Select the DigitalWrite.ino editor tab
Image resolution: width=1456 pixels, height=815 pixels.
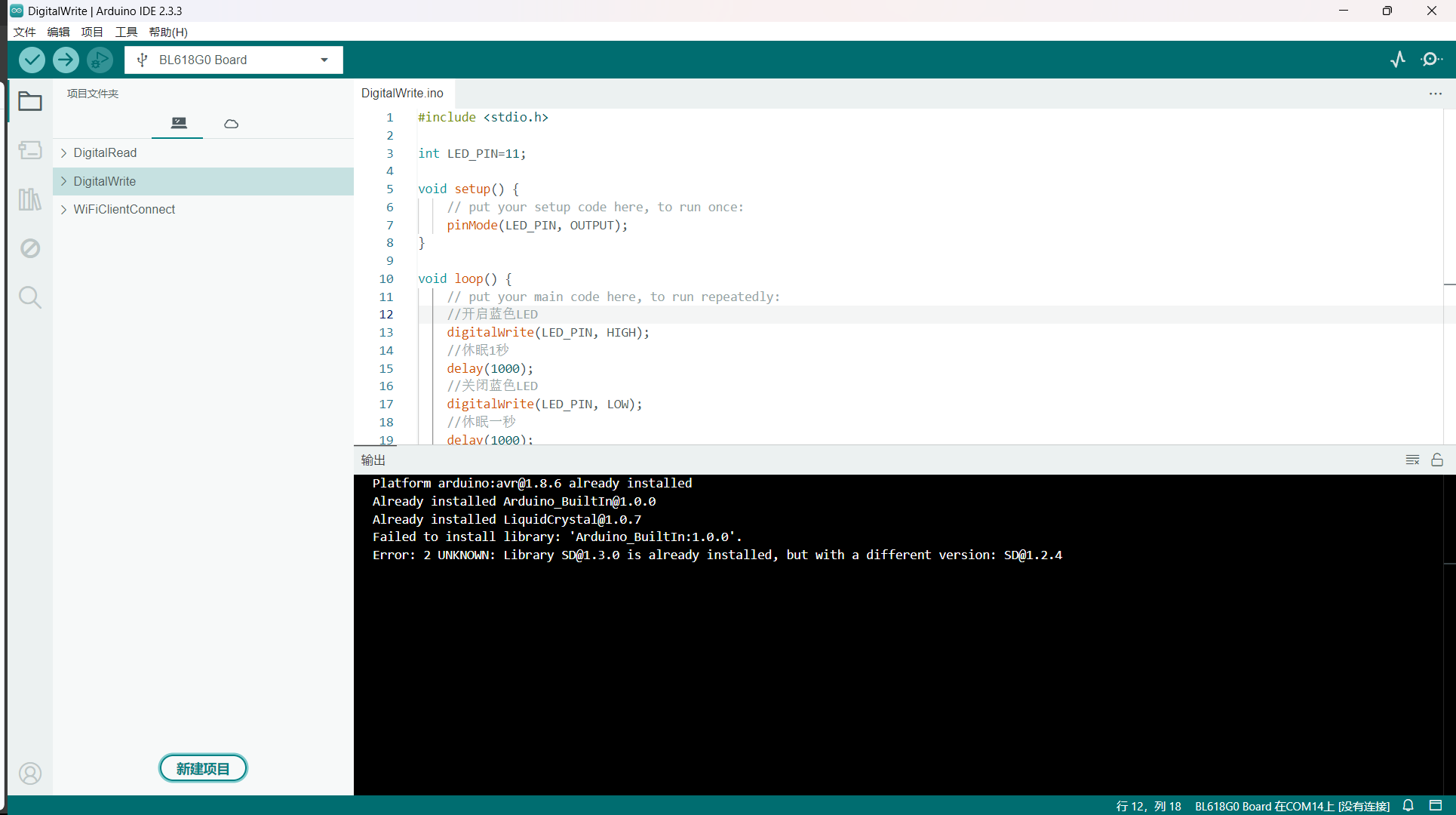pyautogui.click(x=402, y=93)
